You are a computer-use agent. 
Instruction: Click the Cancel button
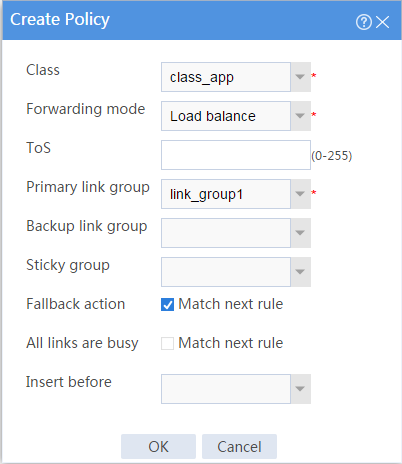[239, 447]
